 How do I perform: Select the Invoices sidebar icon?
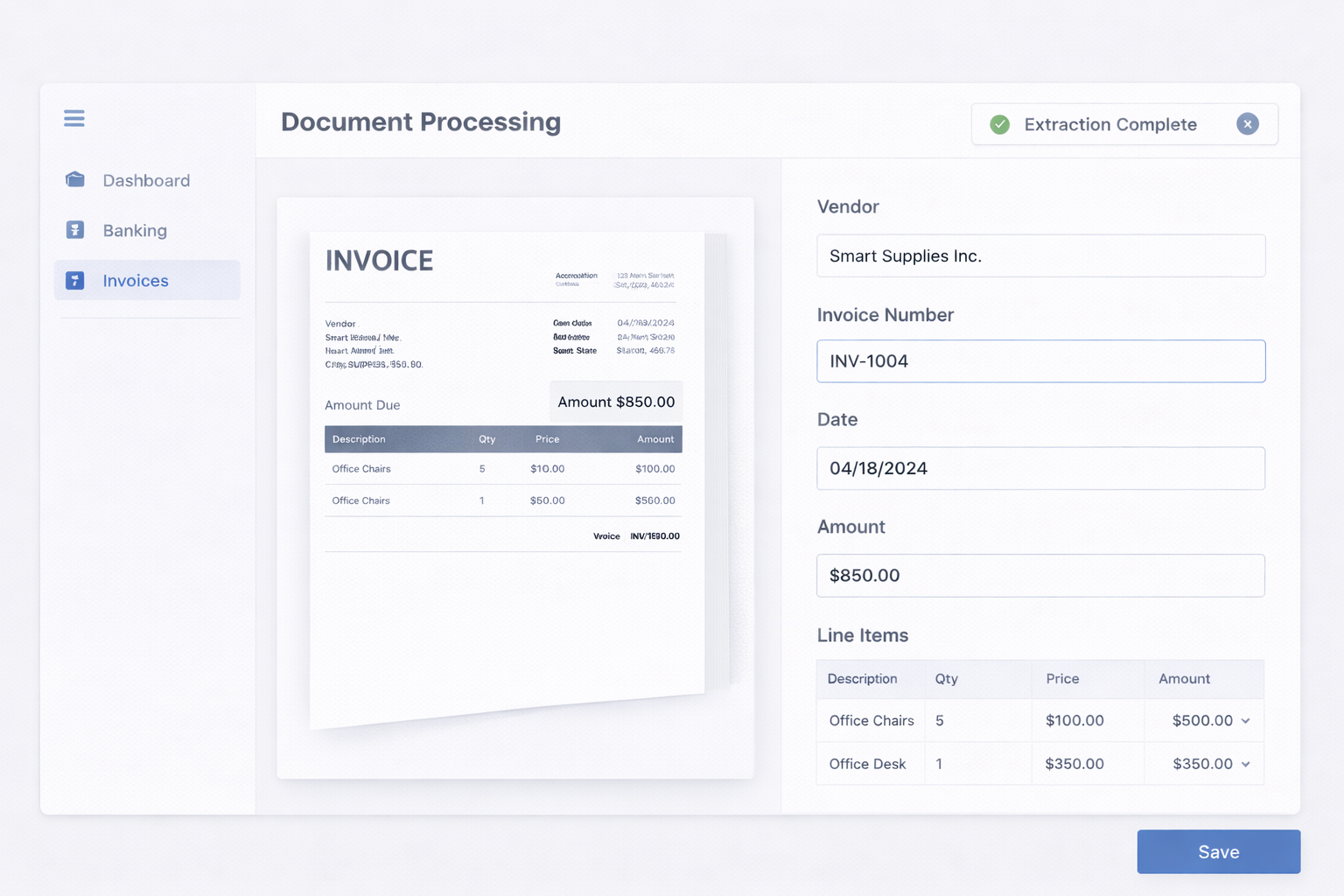[x=75, y=280]
